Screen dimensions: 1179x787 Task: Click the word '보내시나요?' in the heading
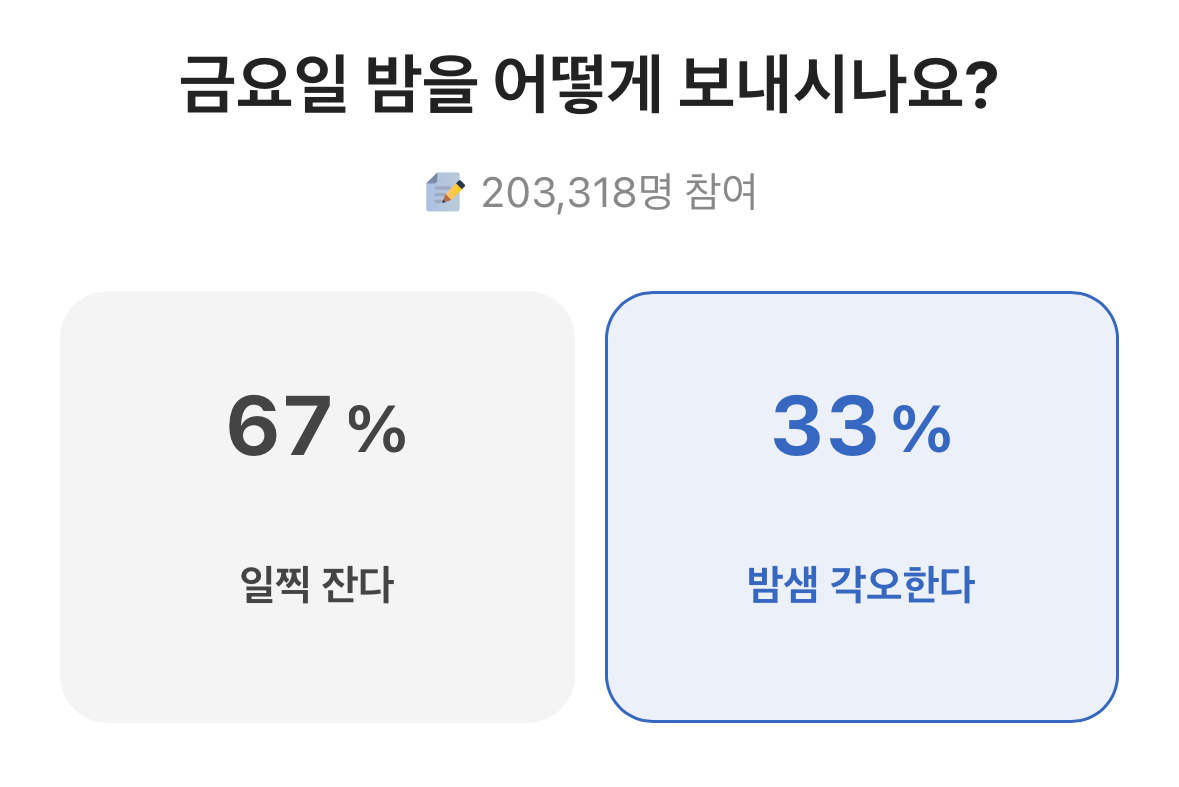coord(834,85)
